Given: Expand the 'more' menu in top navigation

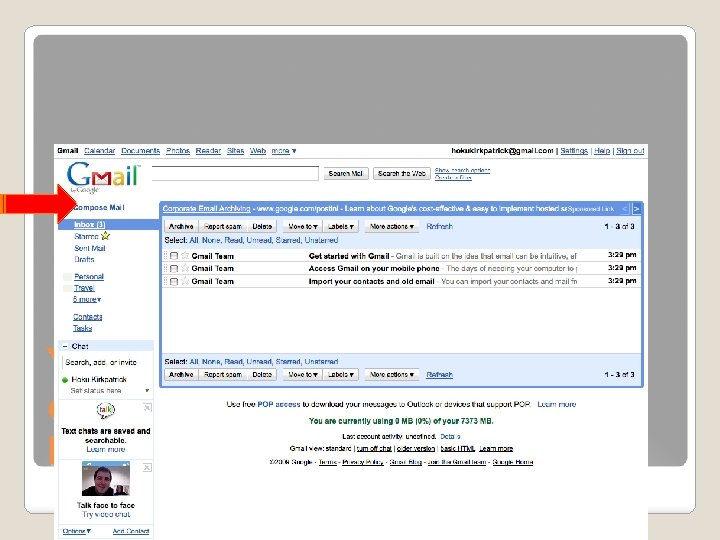Looking at the screenshot, I should (x=284, y=151).
